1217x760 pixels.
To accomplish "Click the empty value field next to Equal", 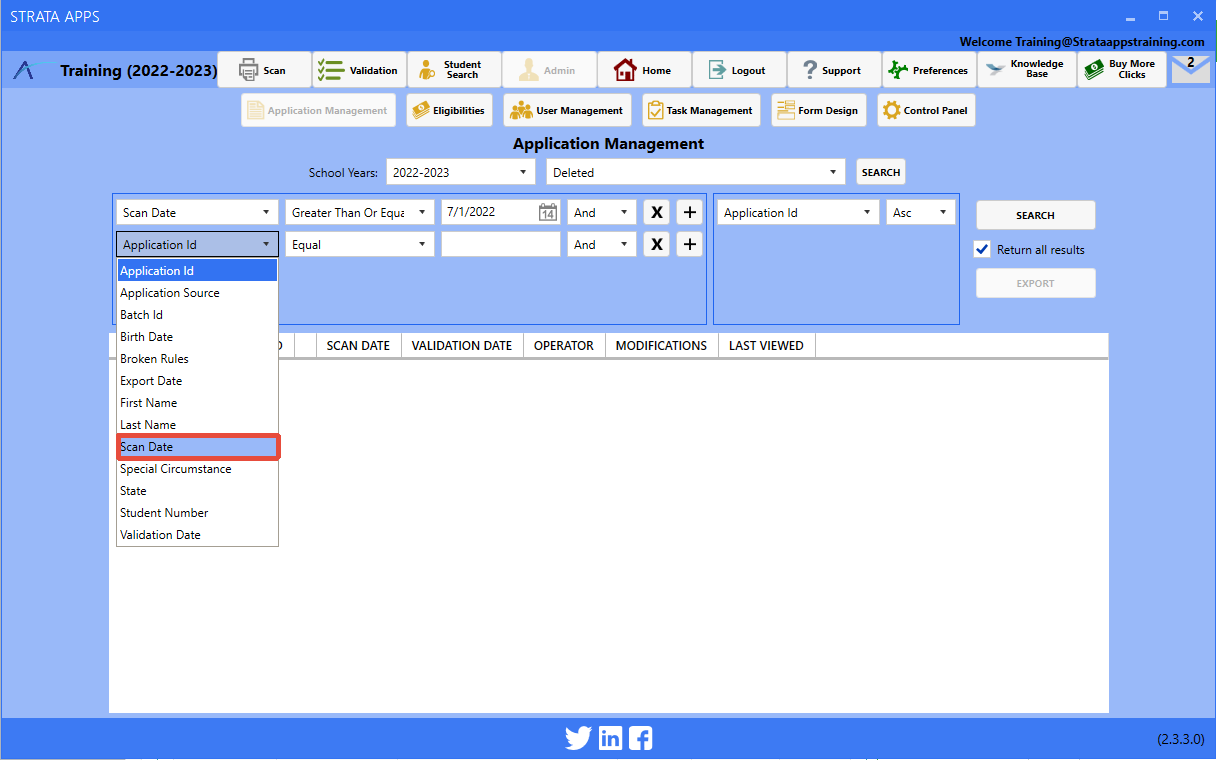I will 501,244.
